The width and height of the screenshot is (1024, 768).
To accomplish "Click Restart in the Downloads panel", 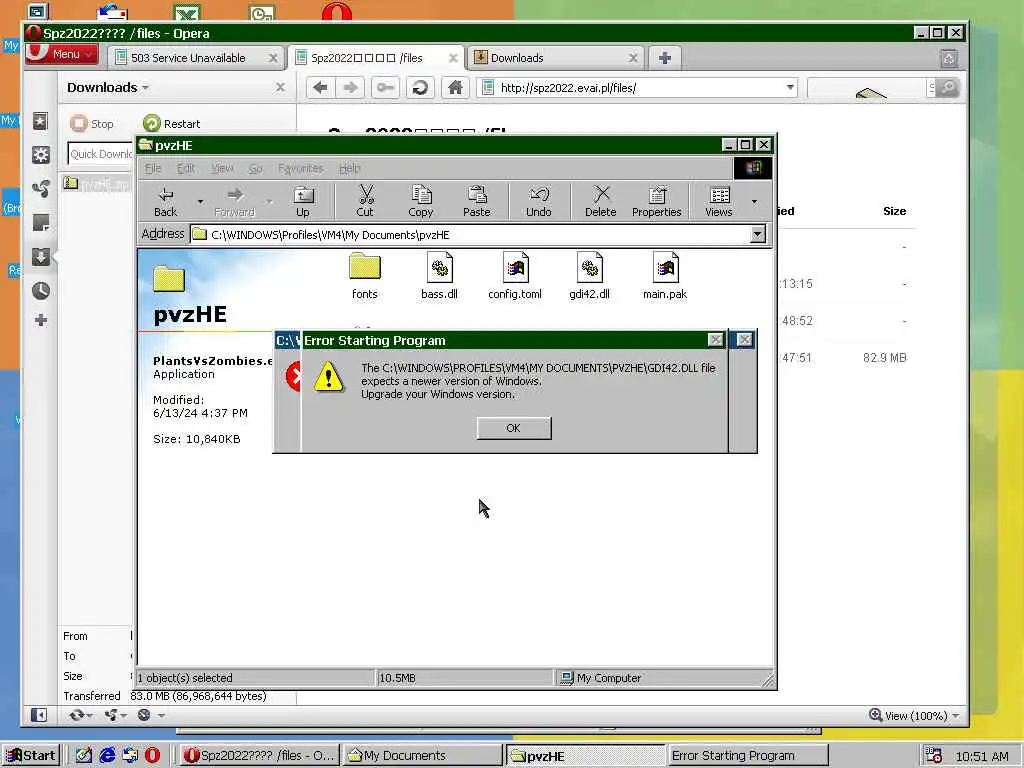I will [x=172, y=123].
